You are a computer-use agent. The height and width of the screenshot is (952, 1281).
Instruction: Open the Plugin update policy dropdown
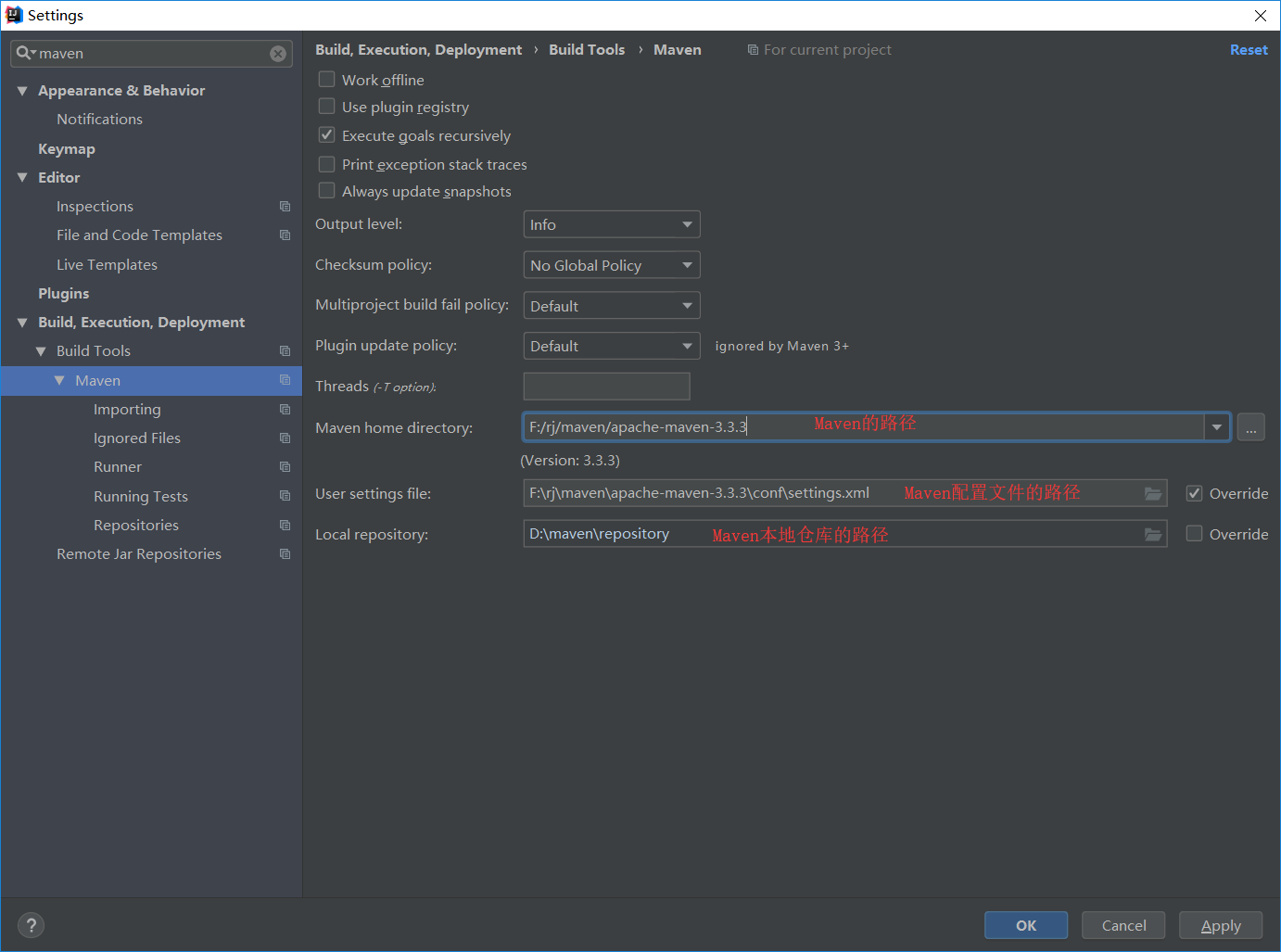point(612,346)
